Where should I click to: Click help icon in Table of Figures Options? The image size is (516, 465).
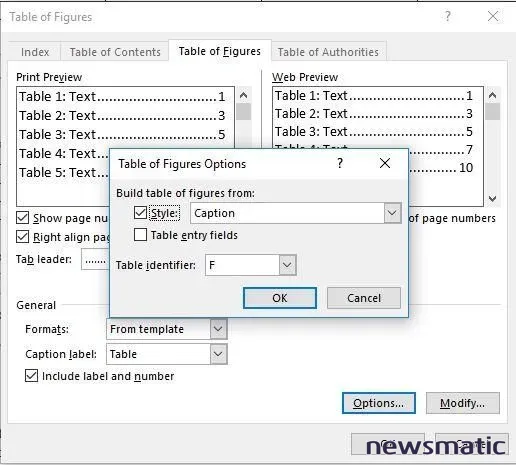[x=340, y=163]
